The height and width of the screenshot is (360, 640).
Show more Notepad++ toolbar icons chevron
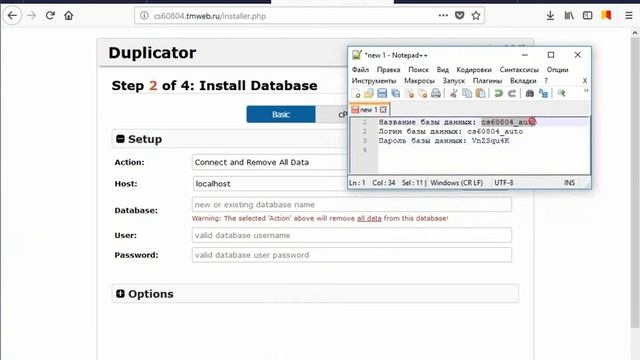click(x=586, y=91)
